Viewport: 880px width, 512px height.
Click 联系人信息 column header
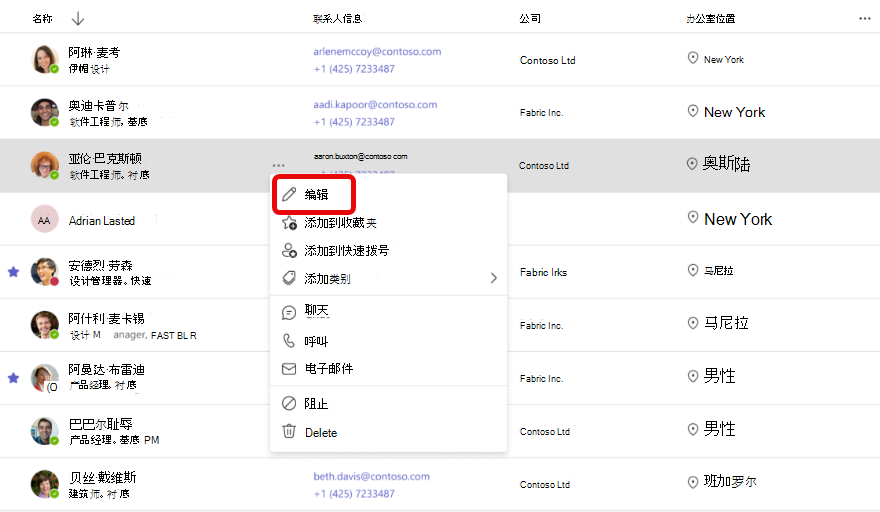[x=337, y=19]
